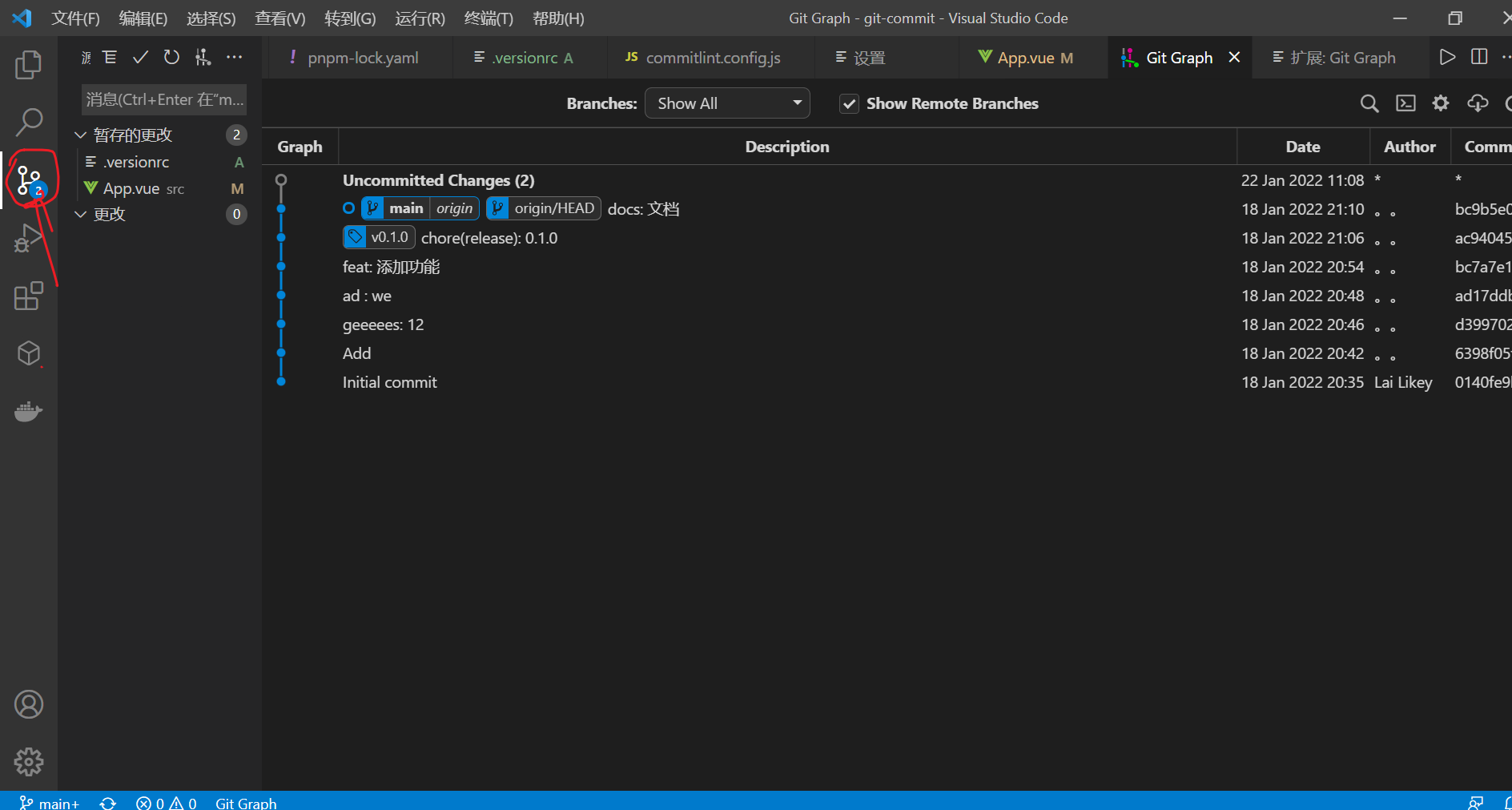Open the Explorer view in the activity bar
Image resolution: width=1512 pixels, height=810 pixels.
(x=29, y=65)
